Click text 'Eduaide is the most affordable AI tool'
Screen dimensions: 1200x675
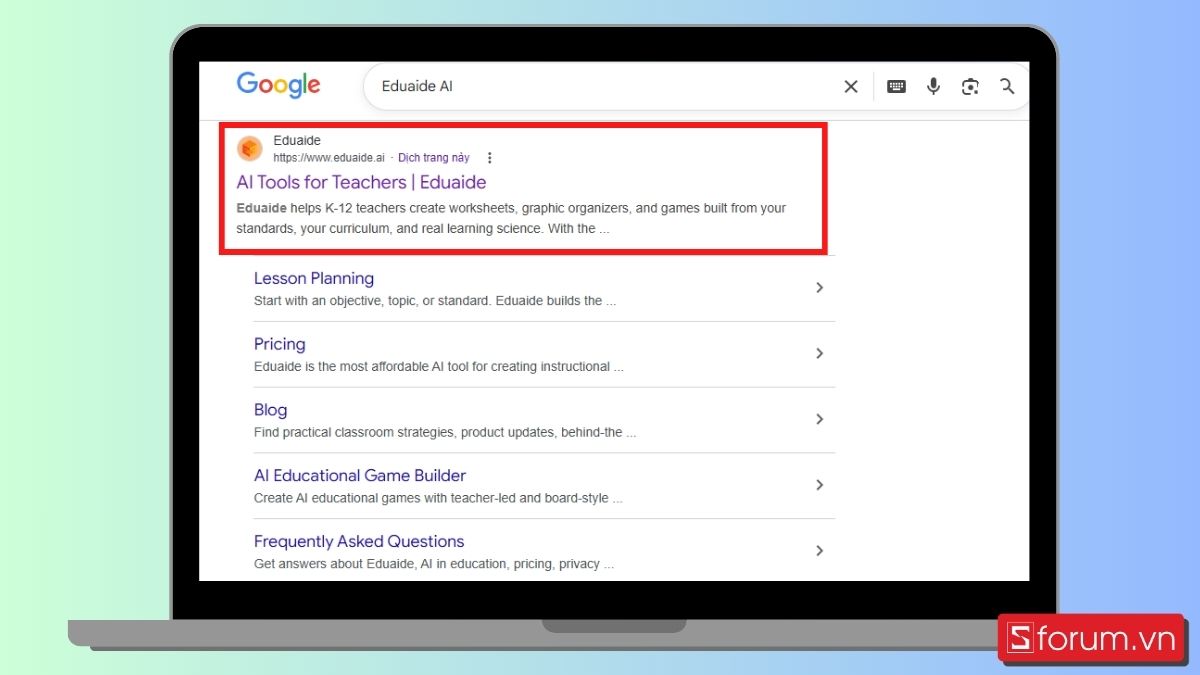439,367
